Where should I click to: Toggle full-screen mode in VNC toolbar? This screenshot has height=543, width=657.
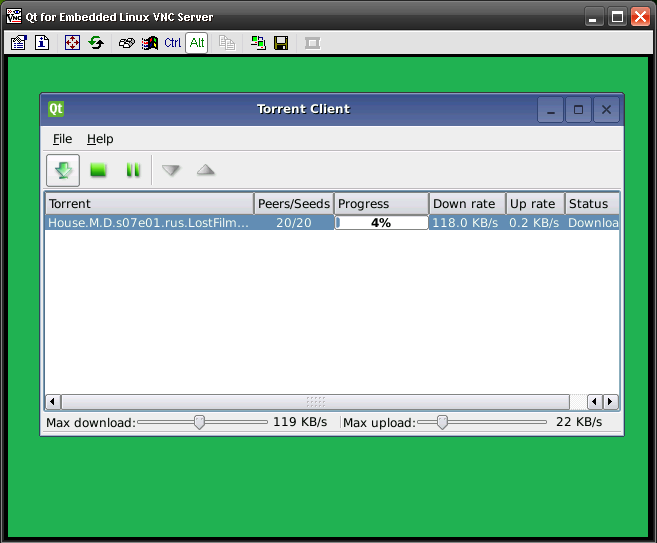point(72,43)
